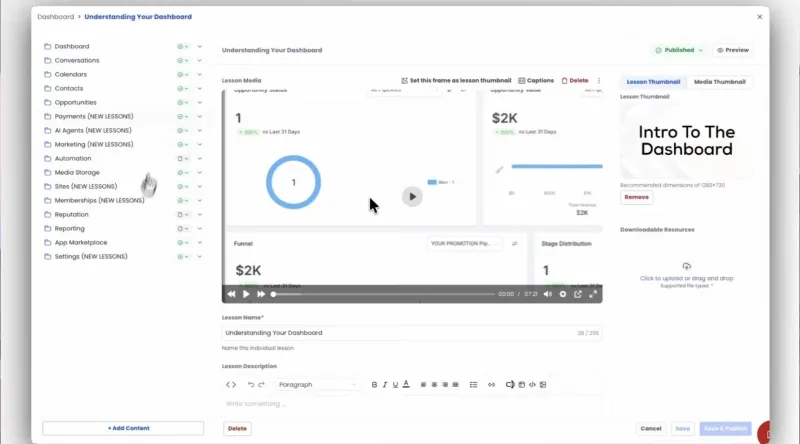Viewport: 800px width, 444px height.
Task: Open Captions for lesson media
Action: click(536, 81)
